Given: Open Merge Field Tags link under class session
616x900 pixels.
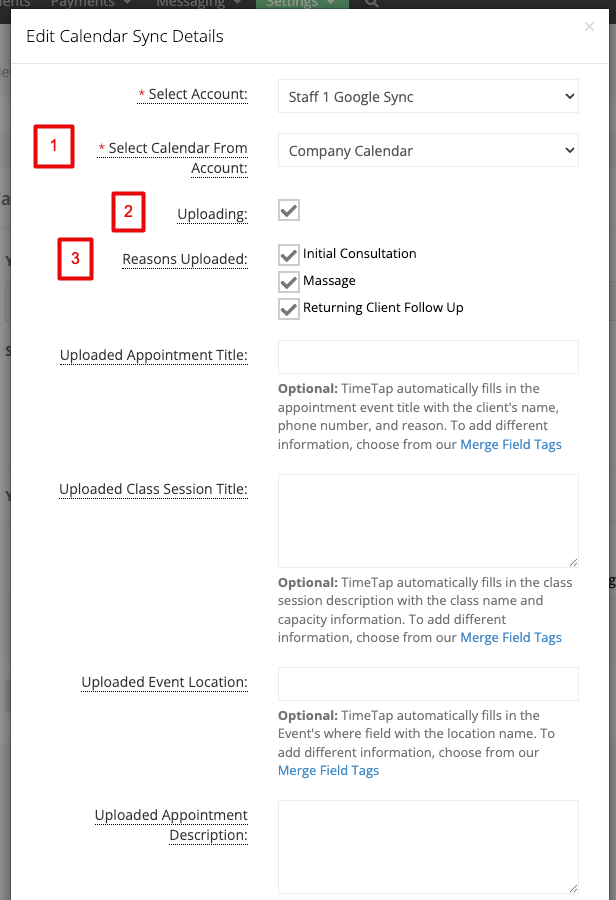Looking at the screenshot, I should 511,638.
